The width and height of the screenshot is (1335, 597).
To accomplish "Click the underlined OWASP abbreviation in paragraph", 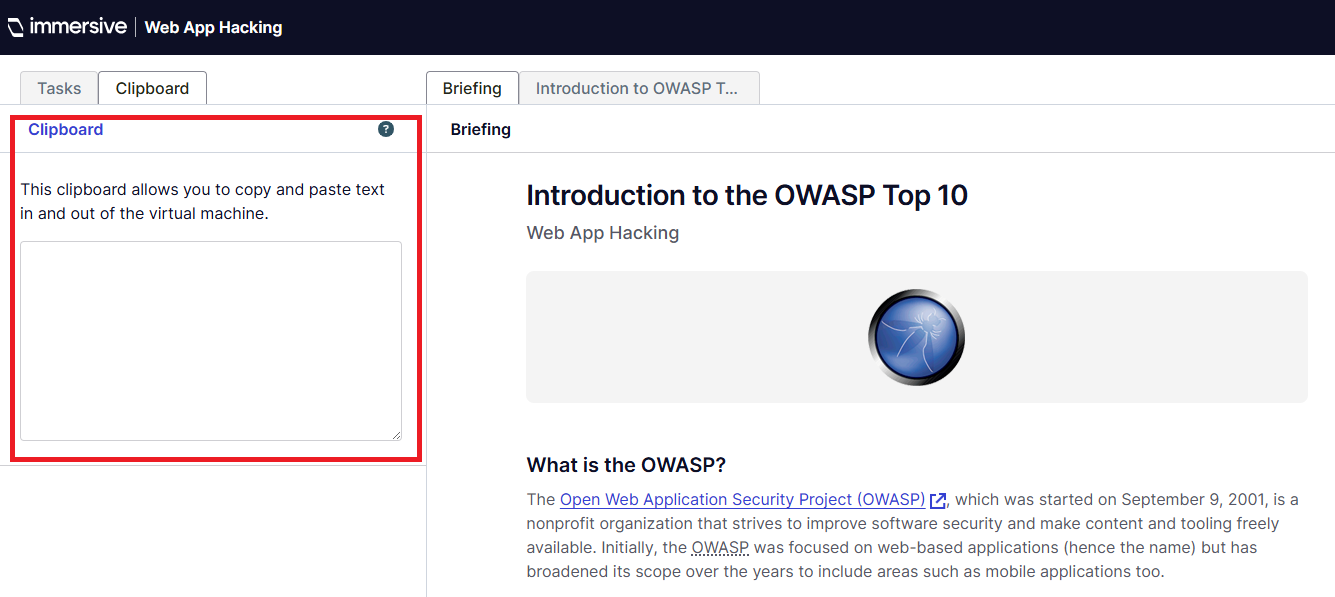I will click(x=720, y=547).
